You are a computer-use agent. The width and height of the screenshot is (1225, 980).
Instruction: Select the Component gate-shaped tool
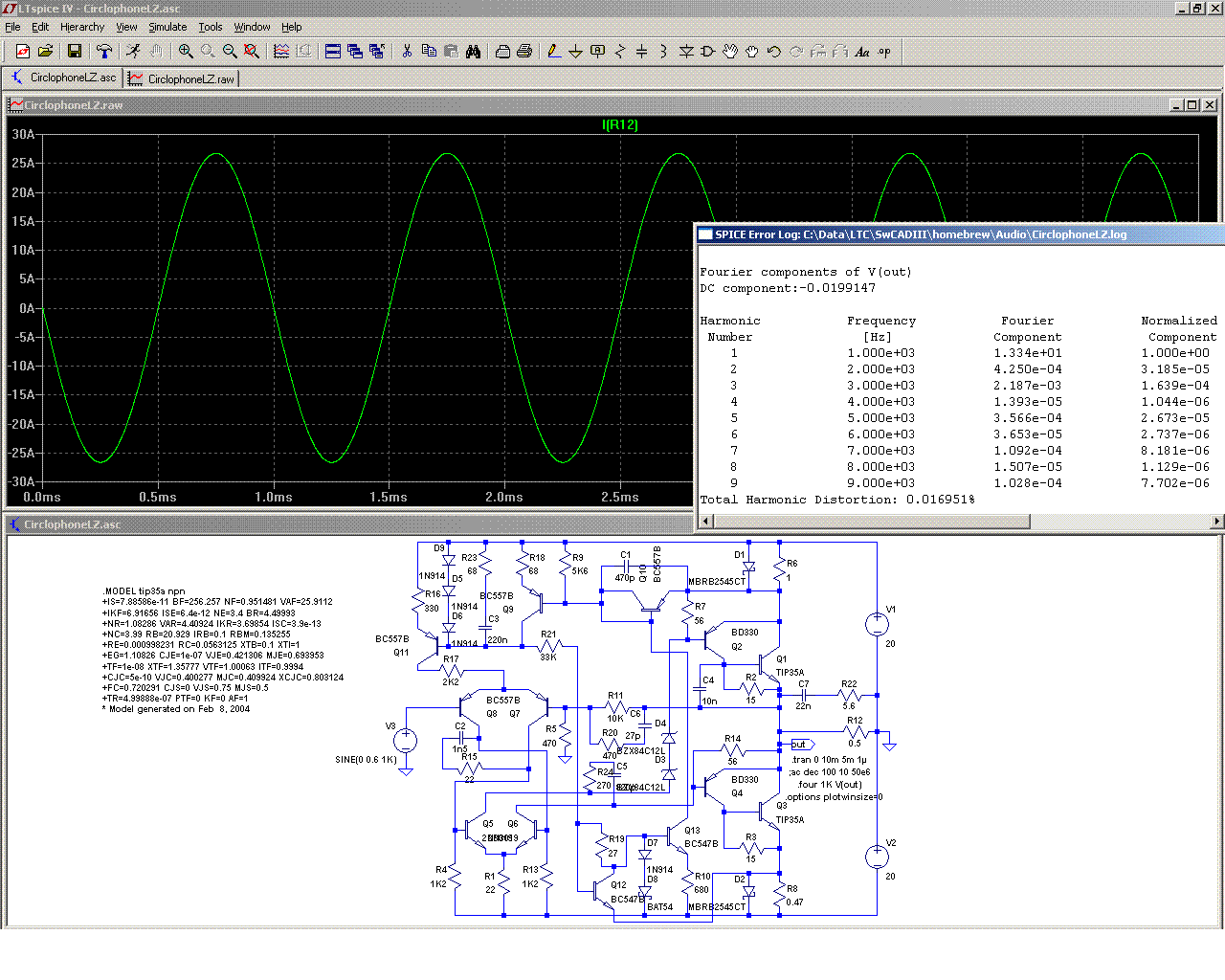[x=708, y=52]
